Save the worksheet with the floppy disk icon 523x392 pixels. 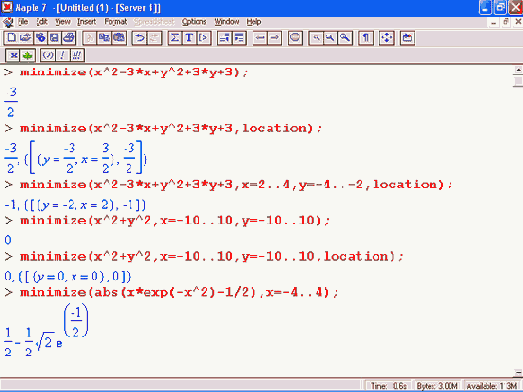tap(54, 38)
